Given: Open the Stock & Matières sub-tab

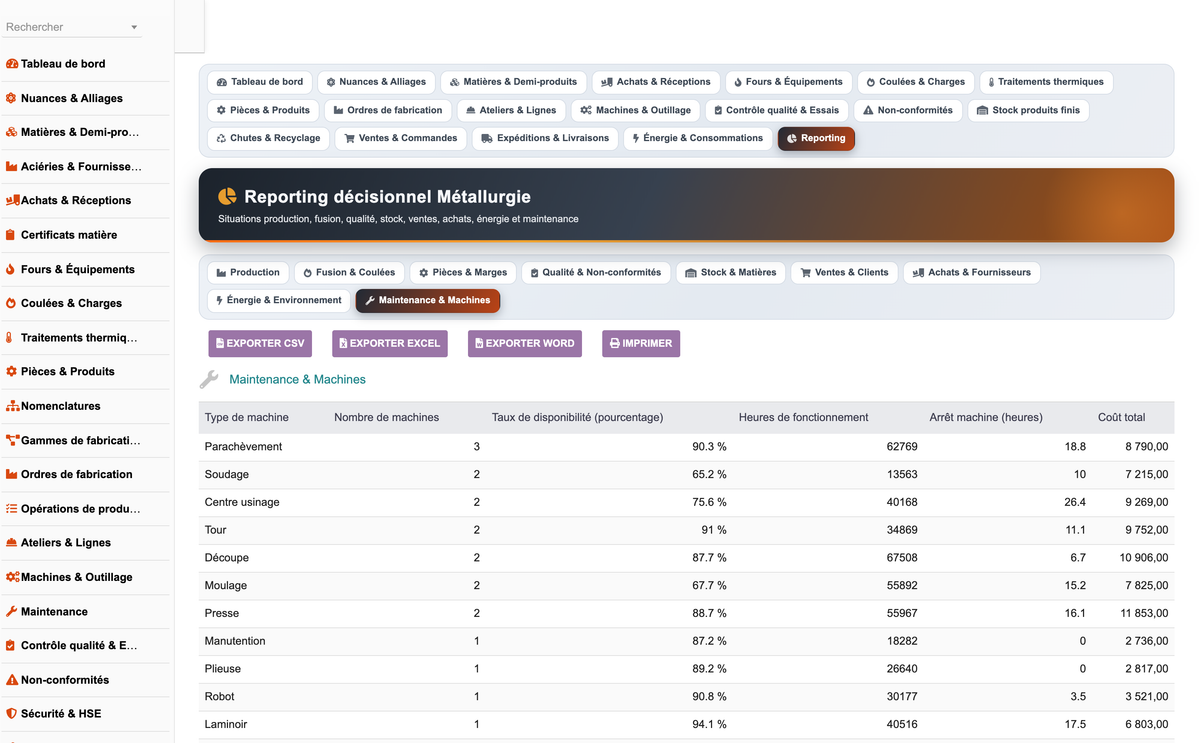Looking at the screenshot, I should pyautogui.click(x=731, y=272).
